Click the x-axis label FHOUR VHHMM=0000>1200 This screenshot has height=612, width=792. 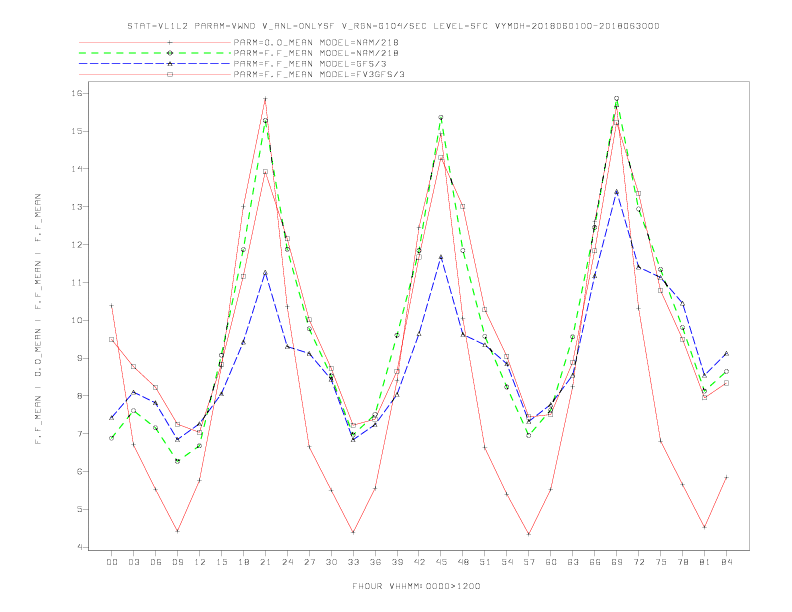pyautogui.click(x=416, y=586)
